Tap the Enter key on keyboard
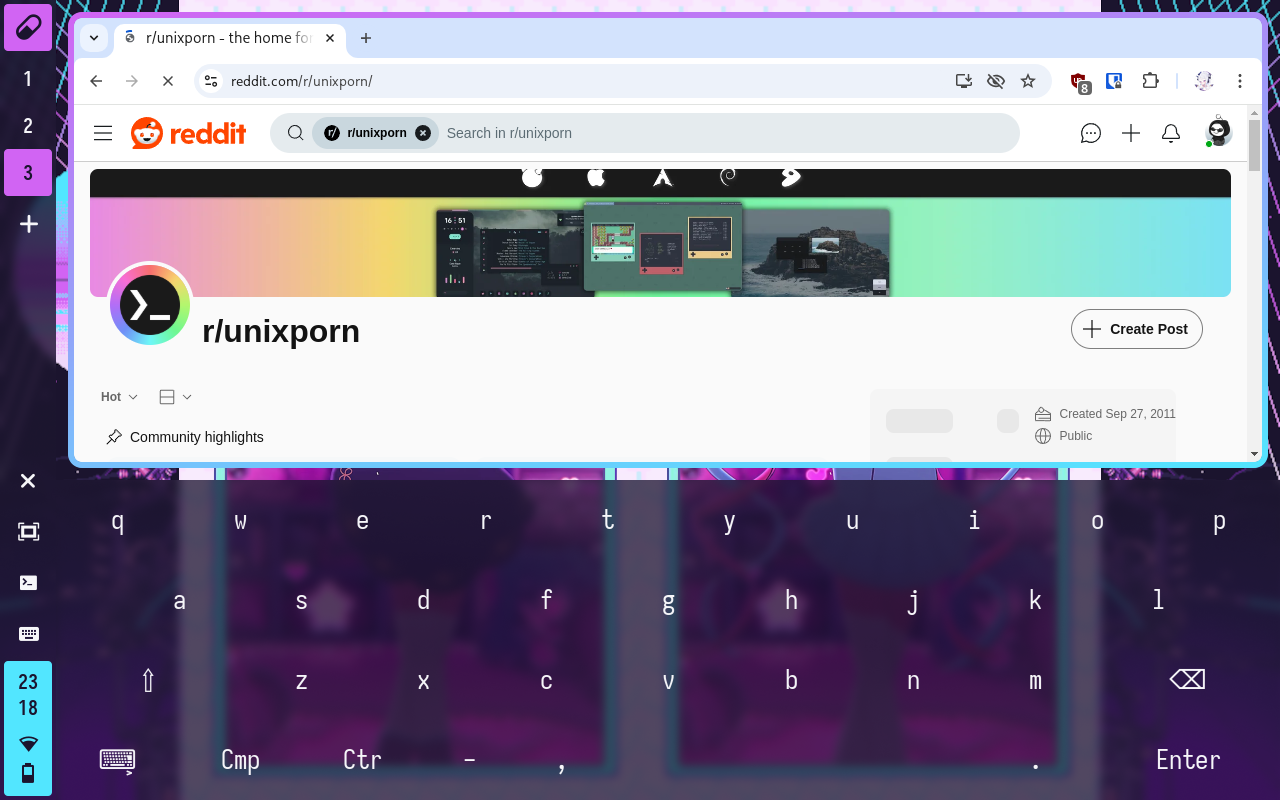 point(1188,760)
